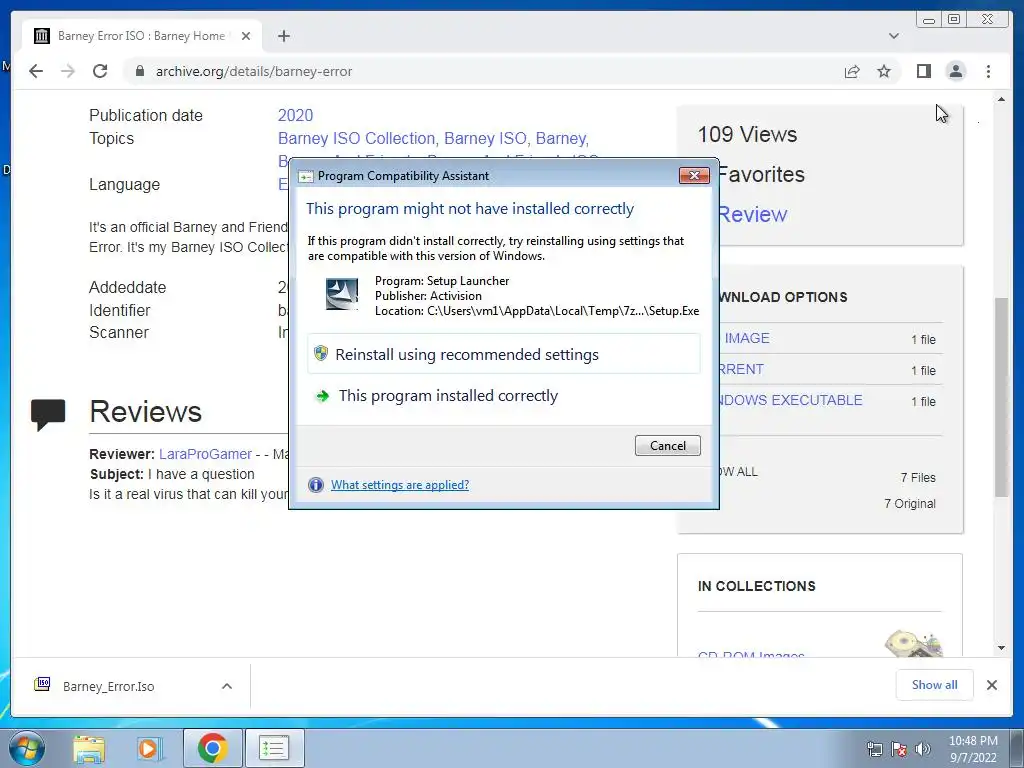1024x768 pixels.
Task: Go back using Chrome's back arrow
Action: point(36,71)
